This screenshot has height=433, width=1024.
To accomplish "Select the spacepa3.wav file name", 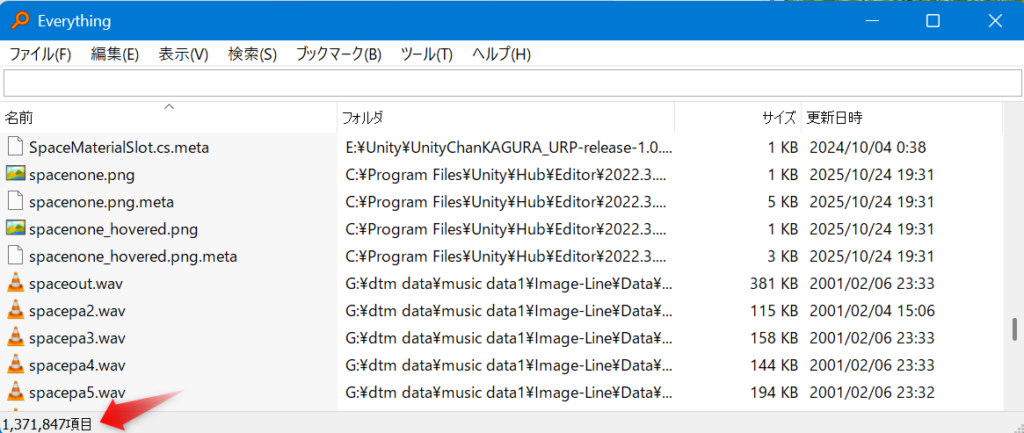I will [77, 337].
